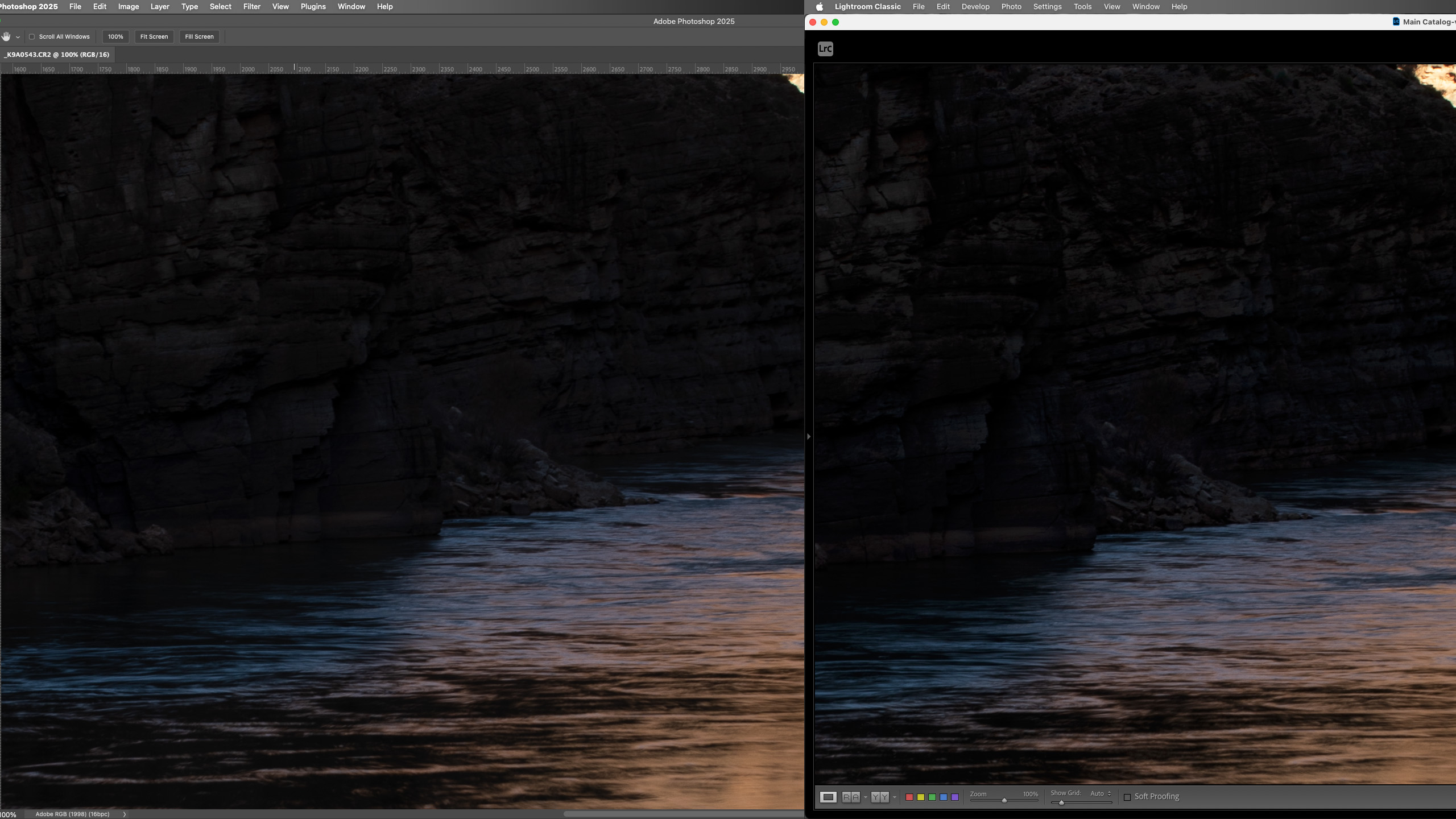Open the Hand tool preset dropdown
This screenshot has width=1456, height=819.
click(18, 36)
